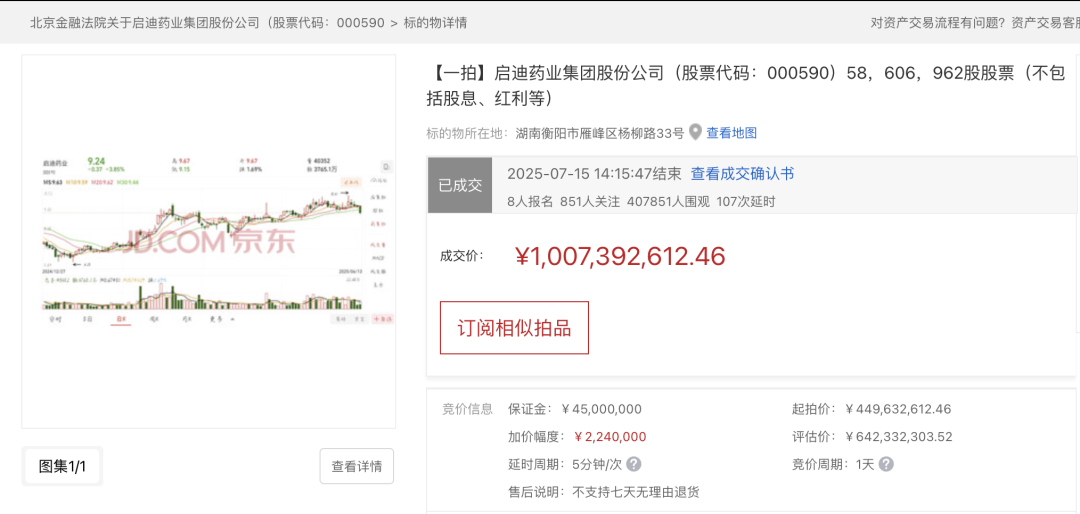Click the 评估价 appraisal value
1080x514 pixels.
(x=898, y=437)
